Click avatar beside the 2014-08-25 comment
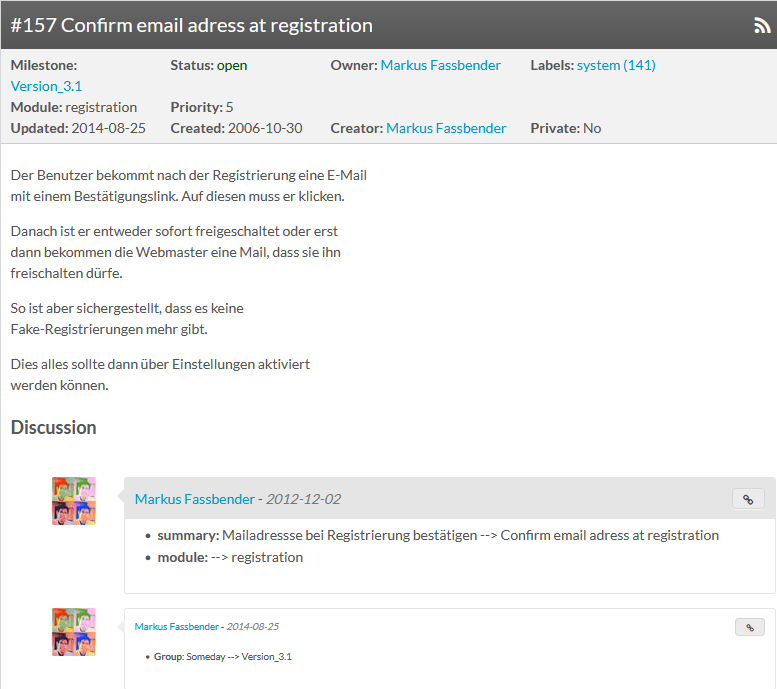The image size is (777, 689). pos(74,632)
